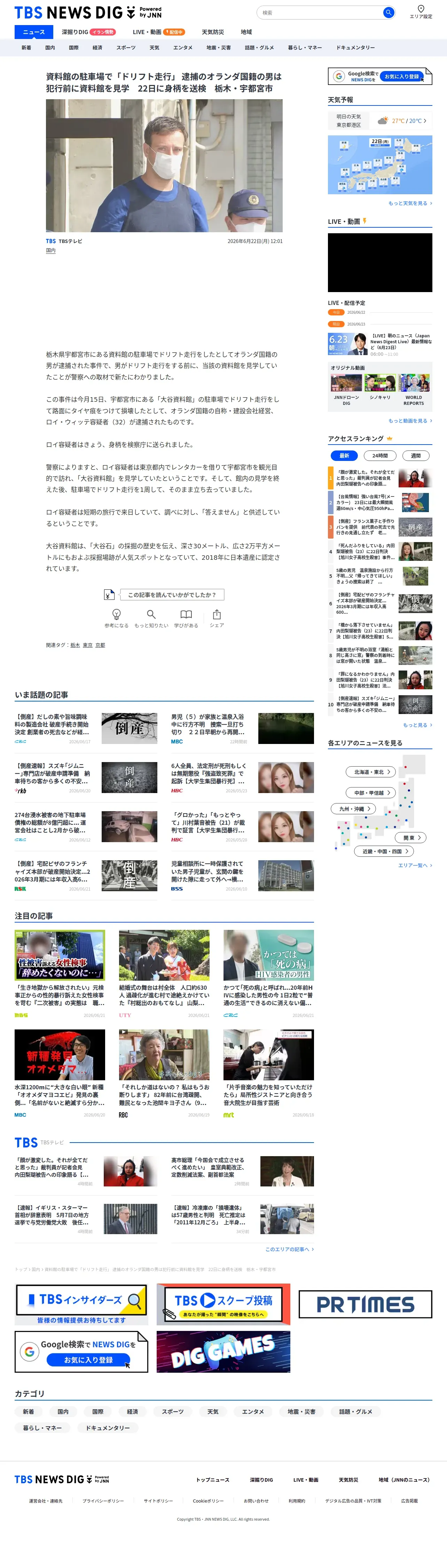
Task: Expand ranking もっと見る link
Action: click(418, 725)
